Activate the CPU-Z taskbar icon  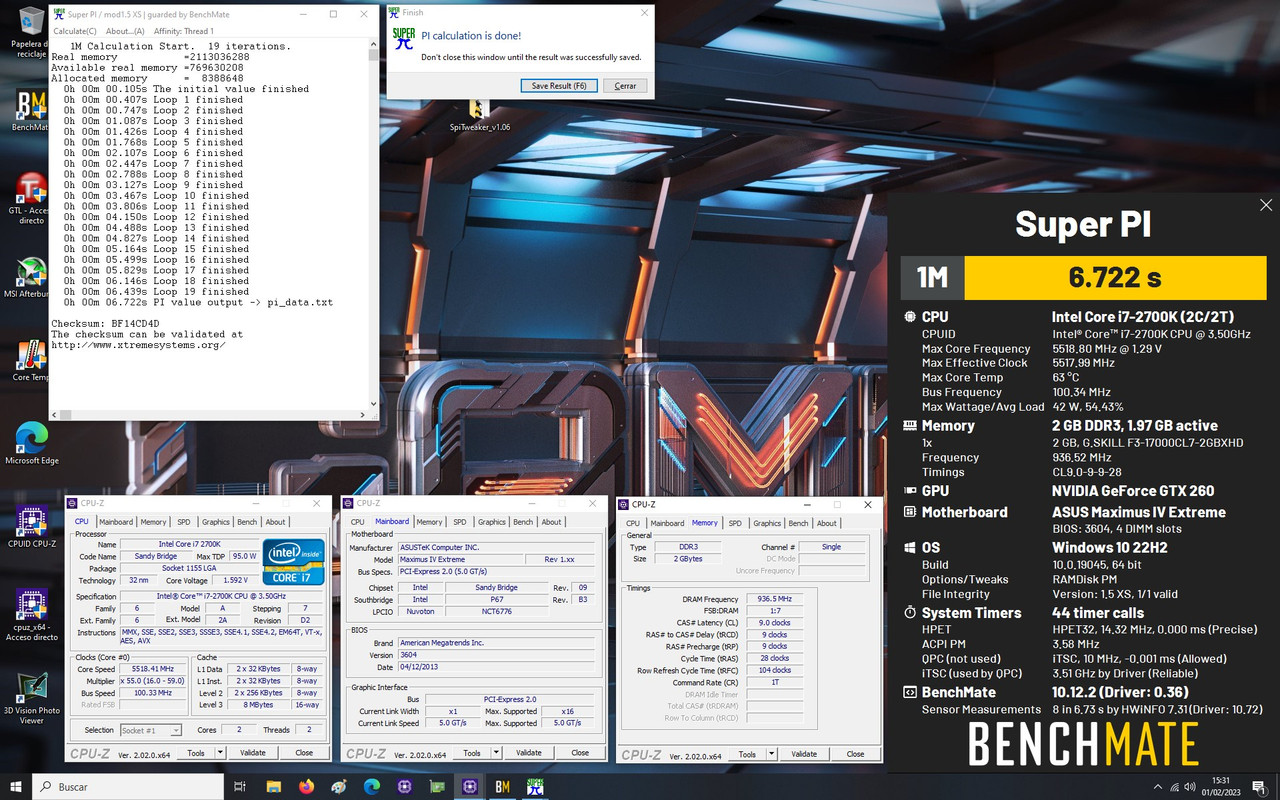coord(469,787)
